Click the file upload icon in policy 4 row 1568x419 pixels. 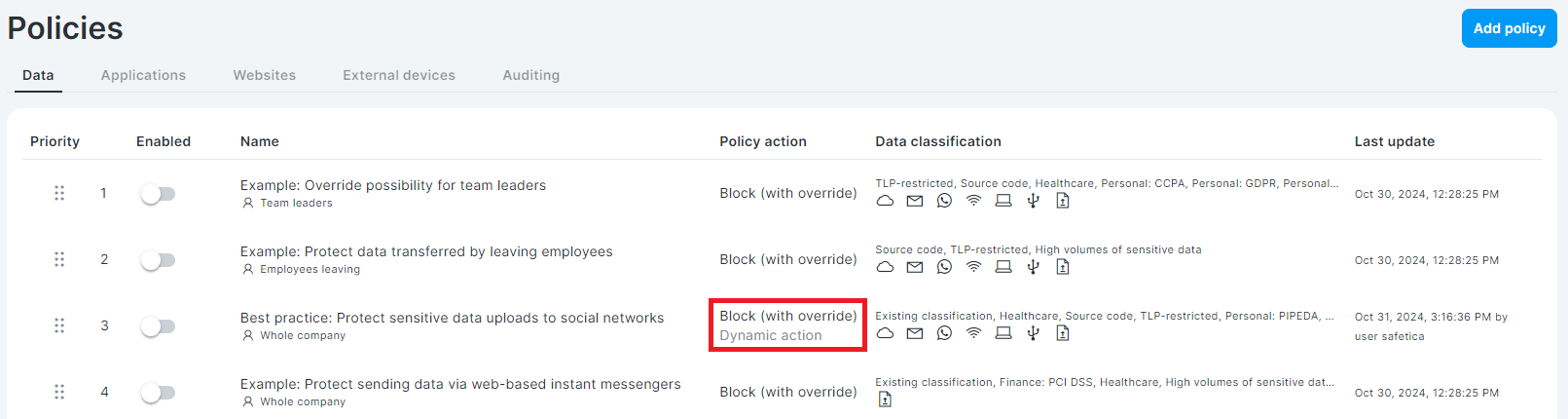tap(885, 400)
